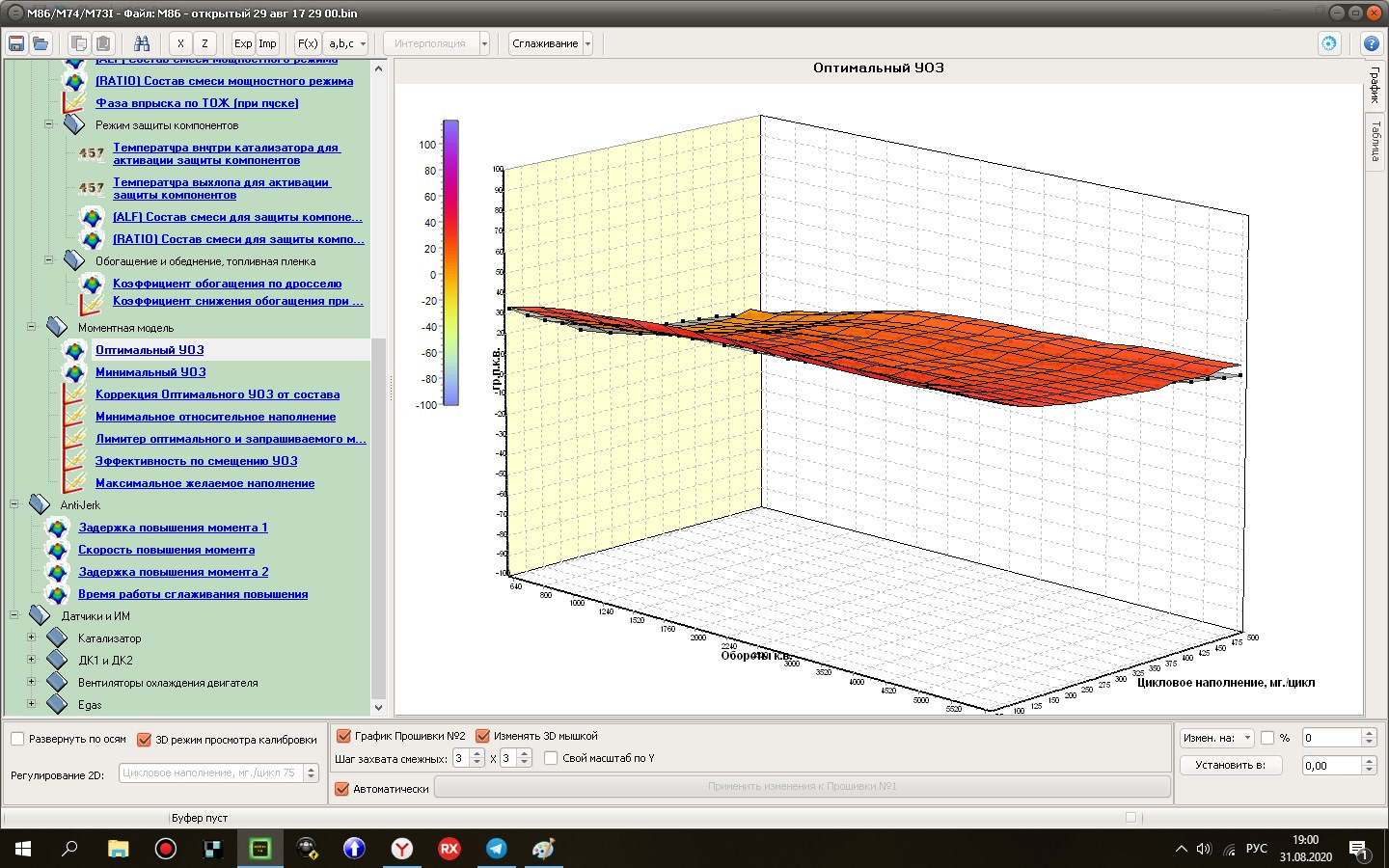This screenshot has height=868, width=1389.
Task: Click the Z axis toolbar button
Action: [x=204, y=43]
